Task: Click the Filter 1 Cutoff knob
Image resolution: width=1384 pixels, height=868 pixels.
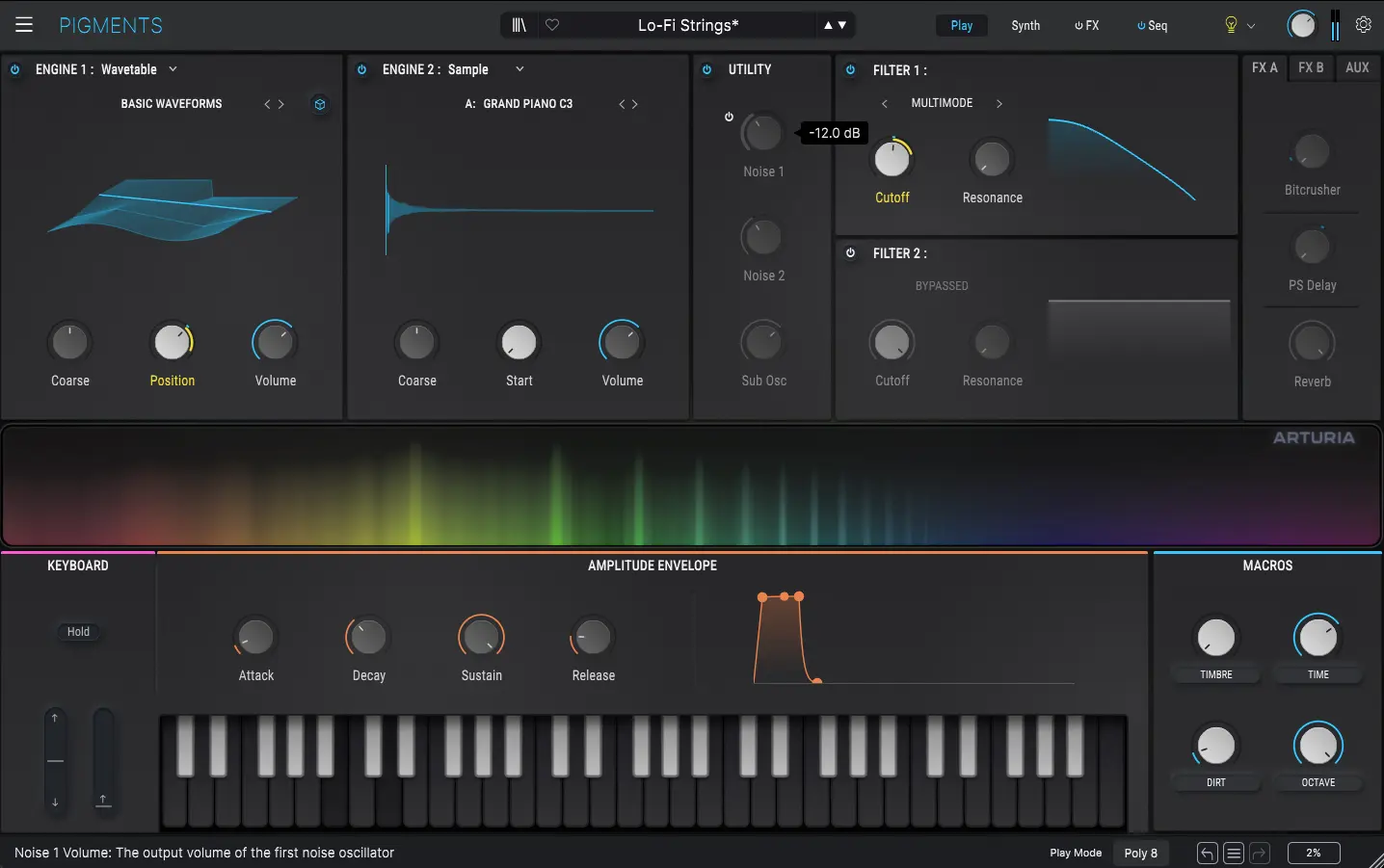Action: click(x=892, y=160)
